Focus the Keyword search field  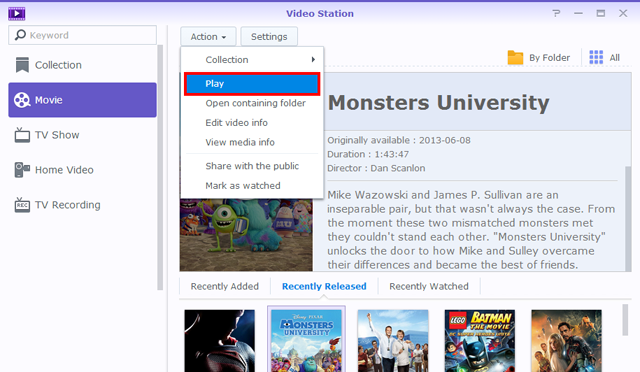82,35
